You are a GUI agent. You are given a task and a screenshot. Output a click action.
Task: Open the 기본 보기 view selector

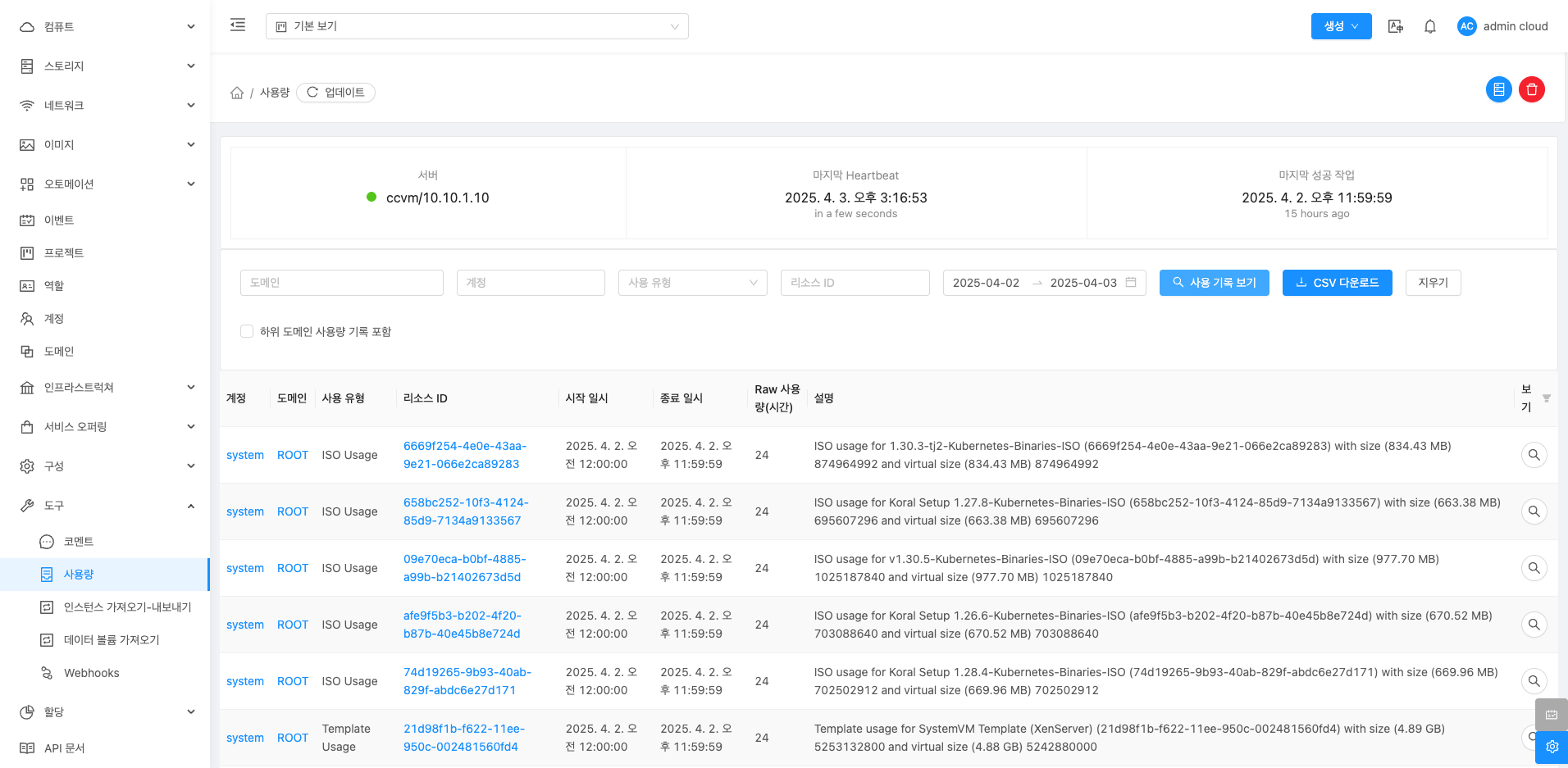click(476, 26)
